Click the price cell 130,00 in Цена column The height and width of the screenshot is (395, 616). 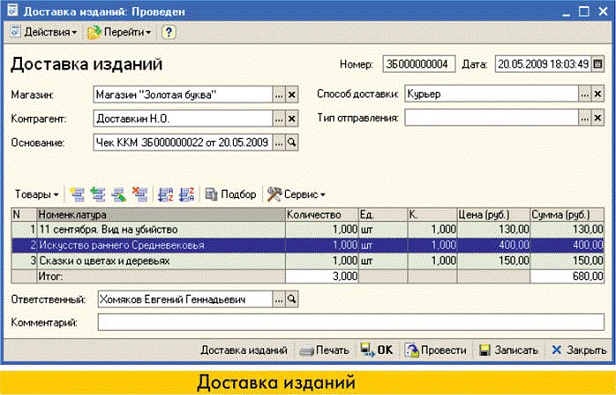493,230
